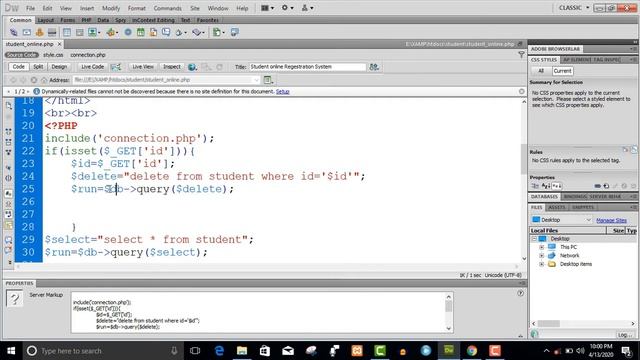
Task: Toggle Live Code mode
Action: (x=92, y=67)
